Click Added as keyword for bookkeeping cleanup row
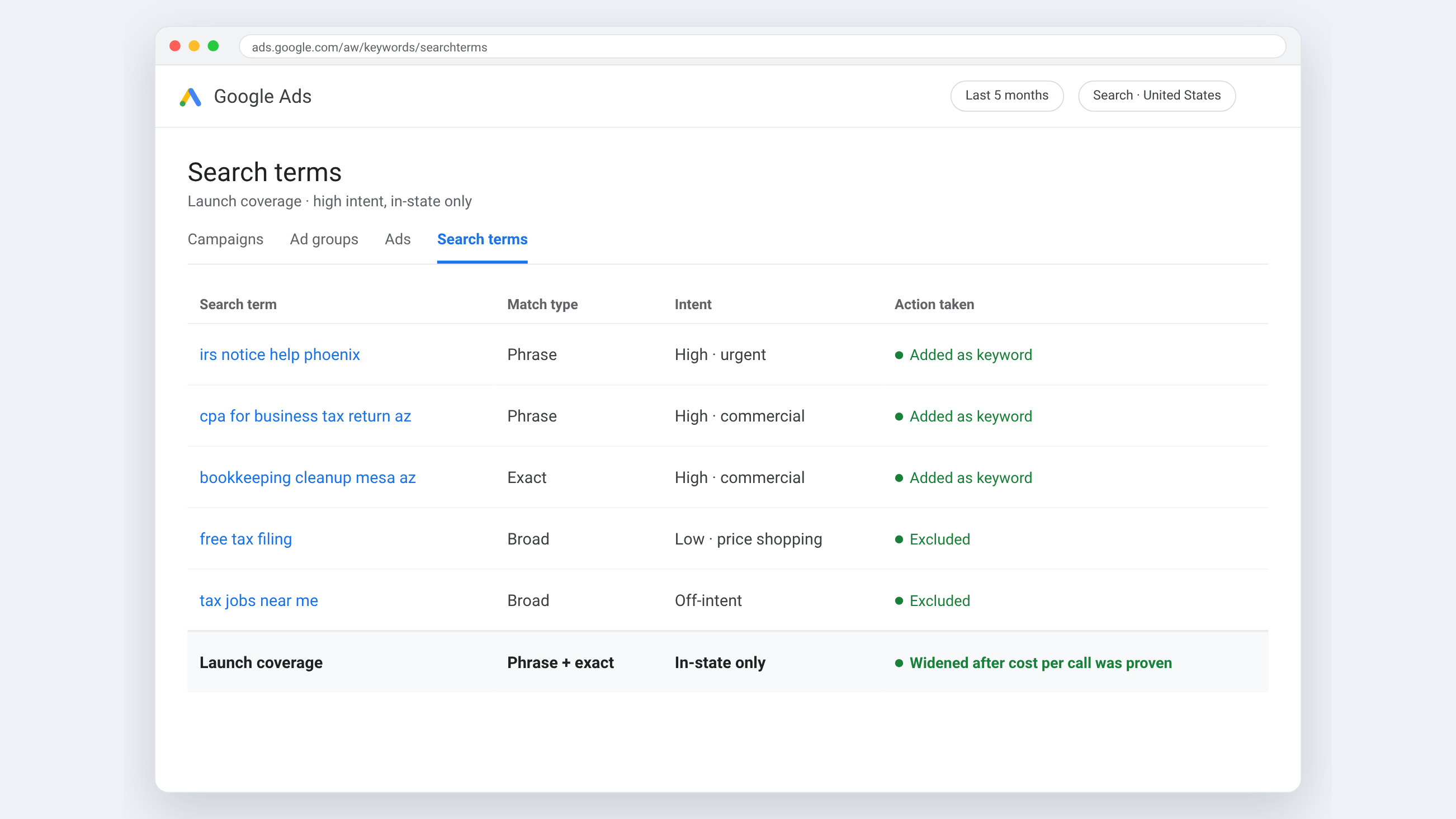Screen dimensions: 1456x819 click(x=963, y=477)
